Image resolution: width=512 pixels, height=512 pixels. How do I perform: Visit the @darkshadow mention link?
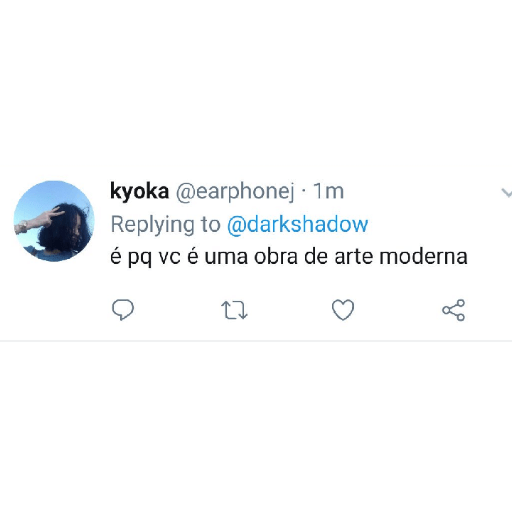(297, 224)
